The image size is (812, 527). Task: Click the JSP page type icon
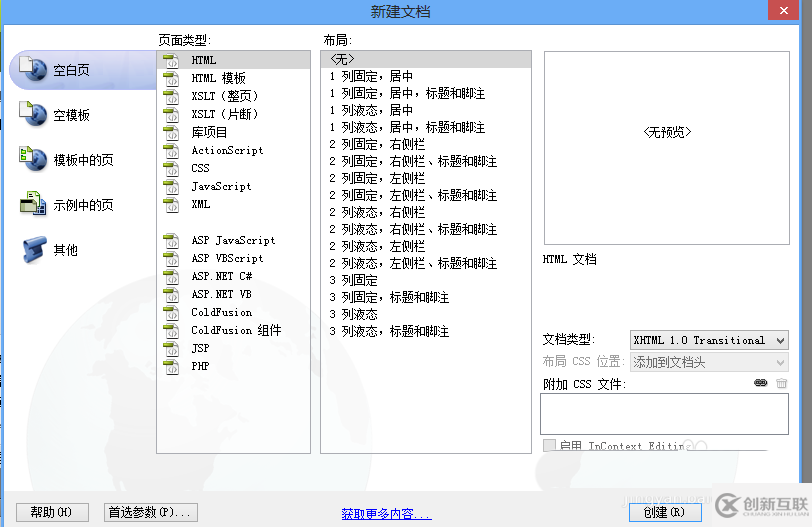(171, 348)
